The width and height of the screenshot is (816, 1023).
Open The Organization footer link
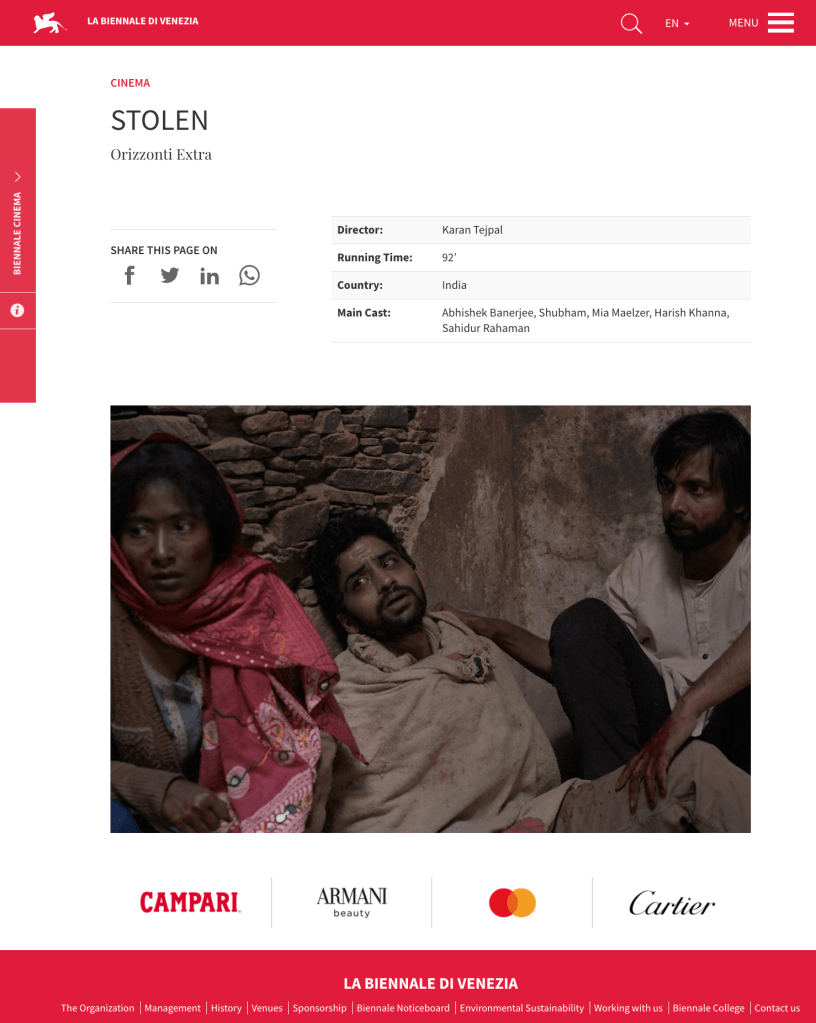pos(98,1008)
